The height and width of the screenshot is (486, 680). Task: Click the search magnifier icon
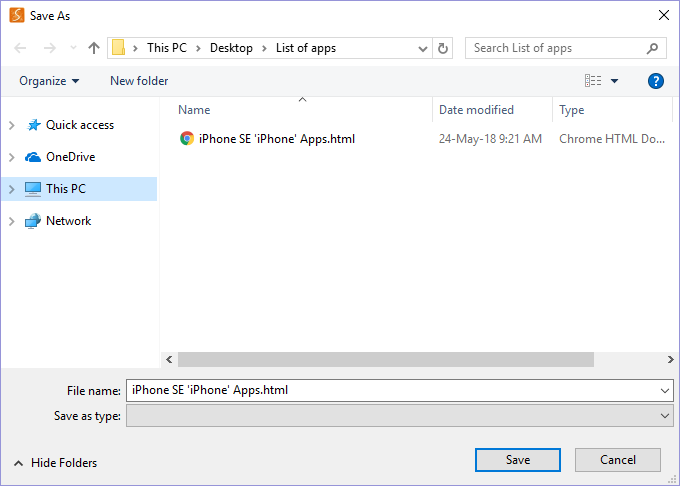point(652,48)
